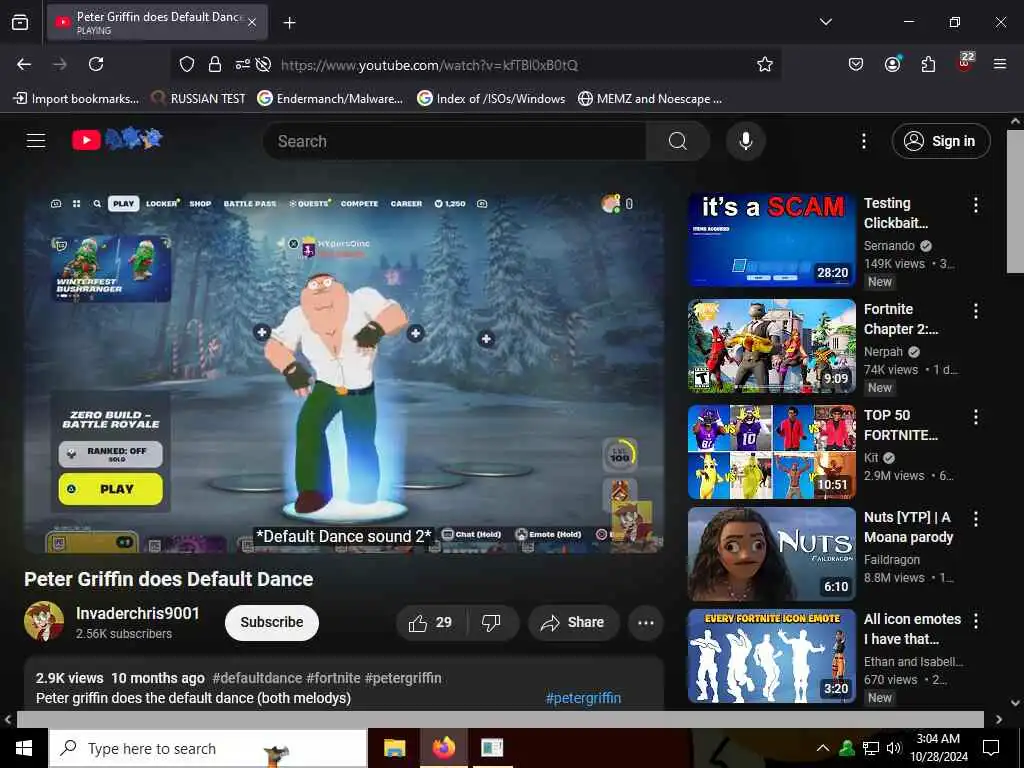Subscribe to Invaderchris9001
The width and height of the screenshot is (1024, 768).
pos(272,622)
